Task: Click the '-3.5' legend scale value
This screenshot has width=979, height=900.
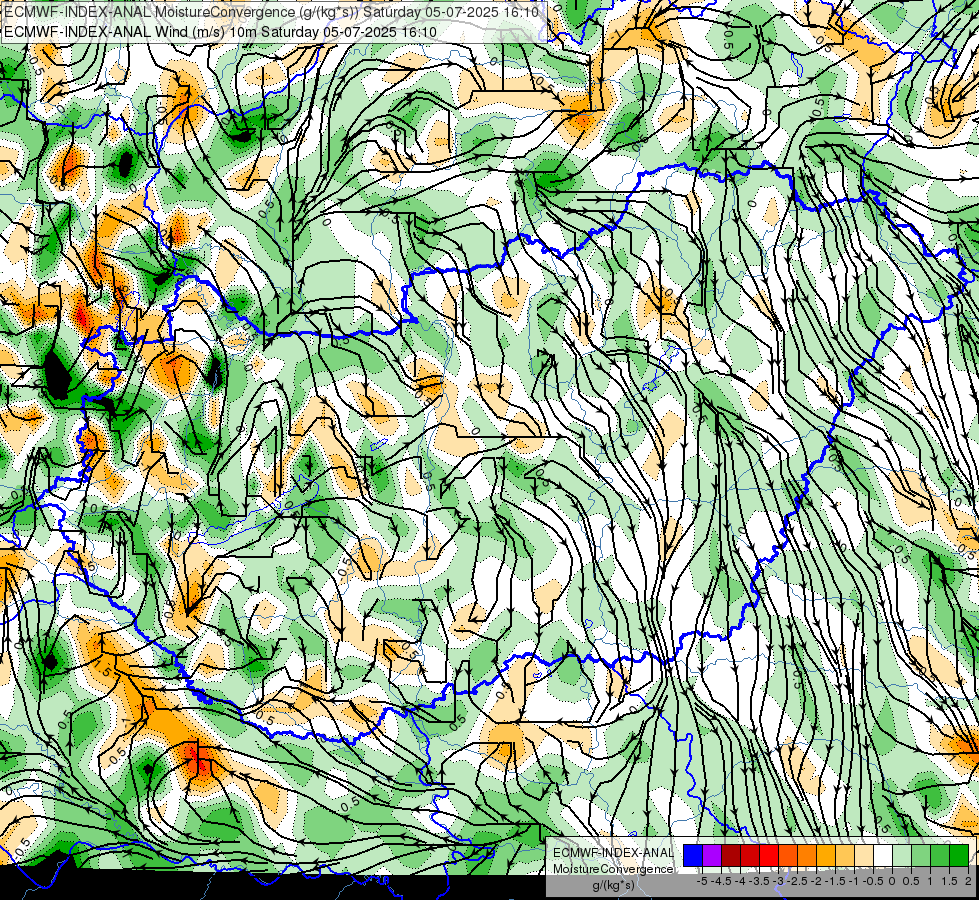Action: (759, 881)
